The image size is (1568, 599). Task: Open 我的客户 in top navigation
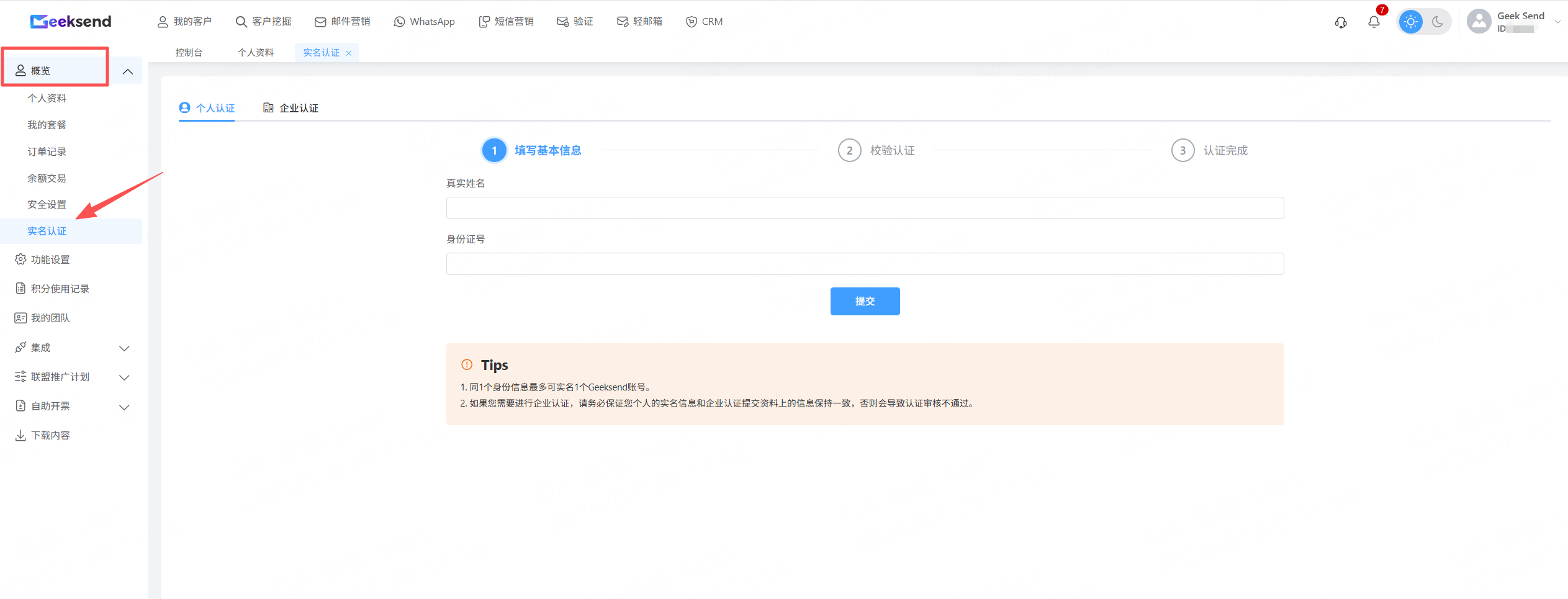pos(184,22)
